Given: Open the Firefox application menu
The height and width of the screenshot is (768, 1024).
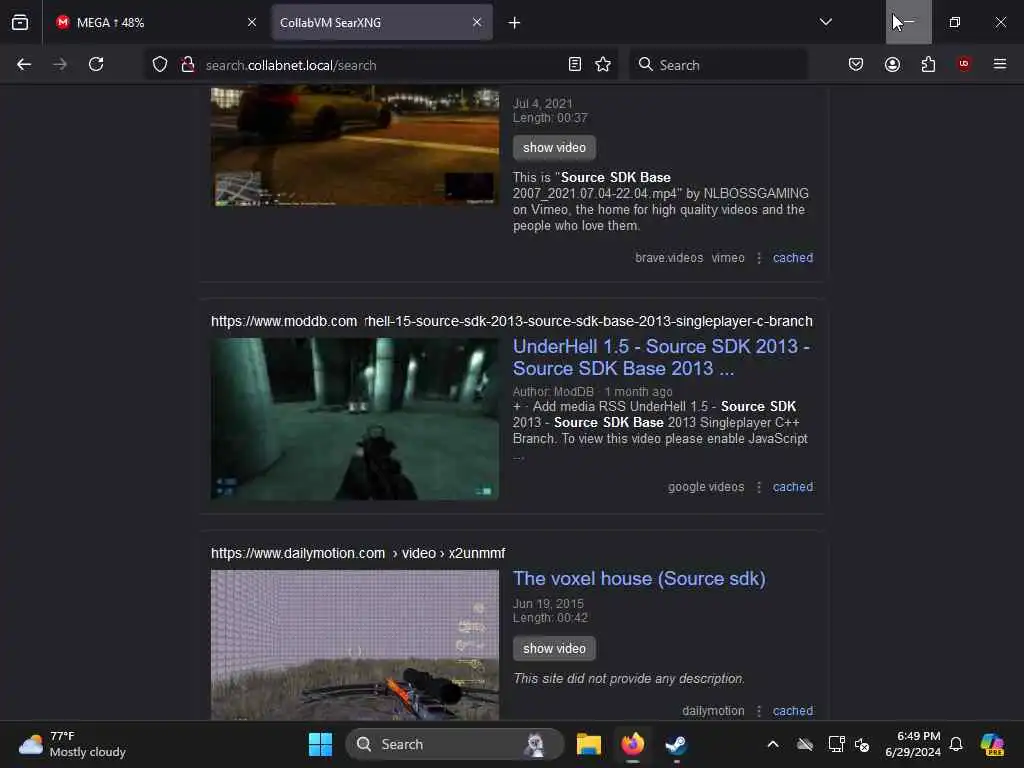Looking at the screenshot, I should tap(1000, 64).
